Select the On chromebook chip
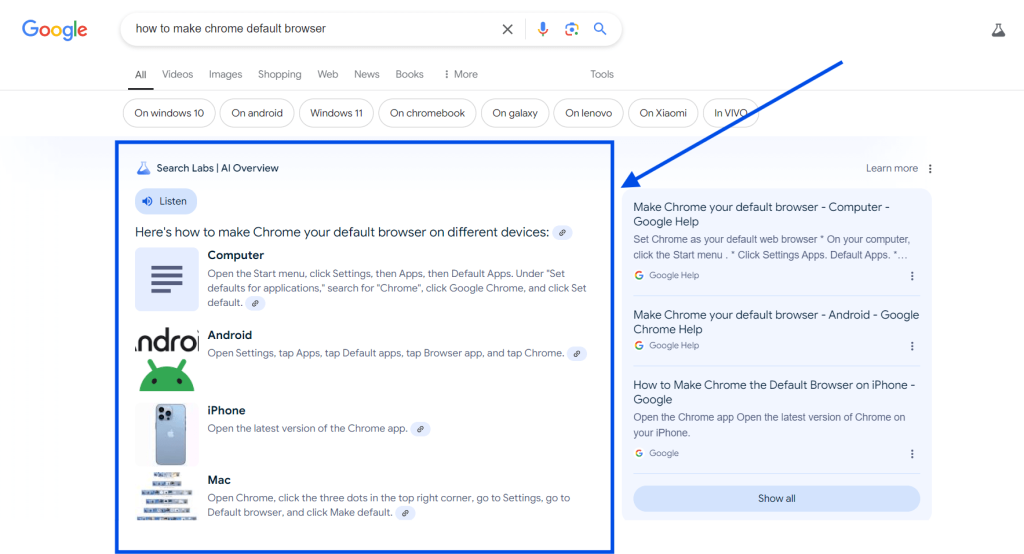Viewport: 1024px width, 554px height. [427, 113]
